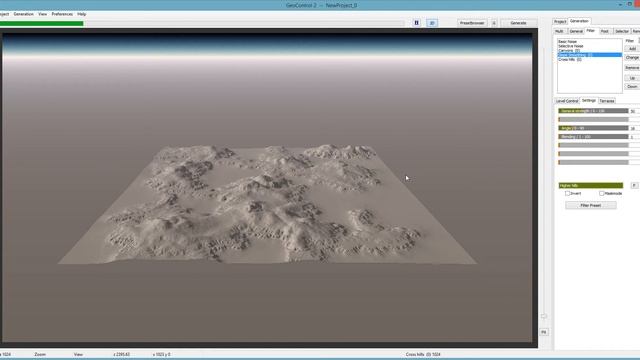Switch to the Generation tab
640x360 pixels.
(579, 21)
